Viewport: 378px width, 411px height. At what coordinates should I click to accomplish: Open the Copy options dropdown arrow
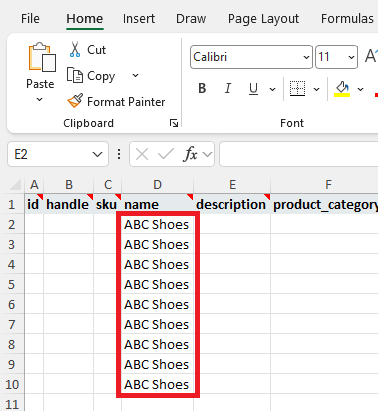click(x=135, y=75)
